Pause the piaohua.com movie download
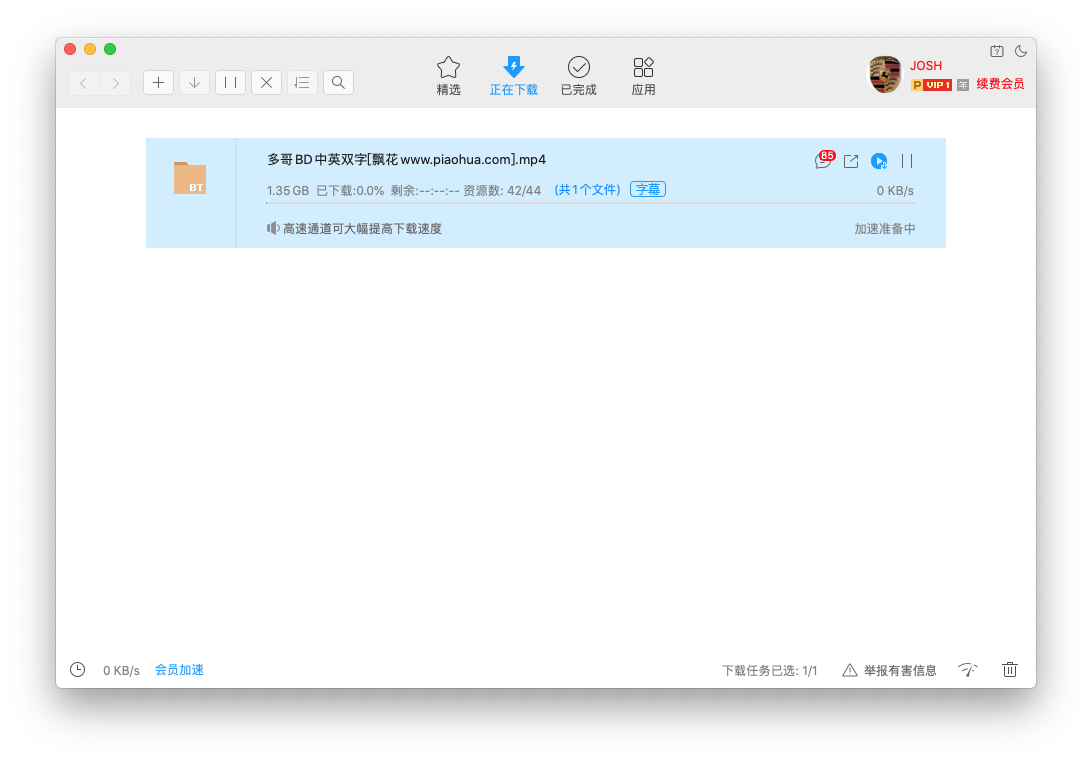This screenshot has width=1092, height=762. pyautogui.click(x=906, y=161)
